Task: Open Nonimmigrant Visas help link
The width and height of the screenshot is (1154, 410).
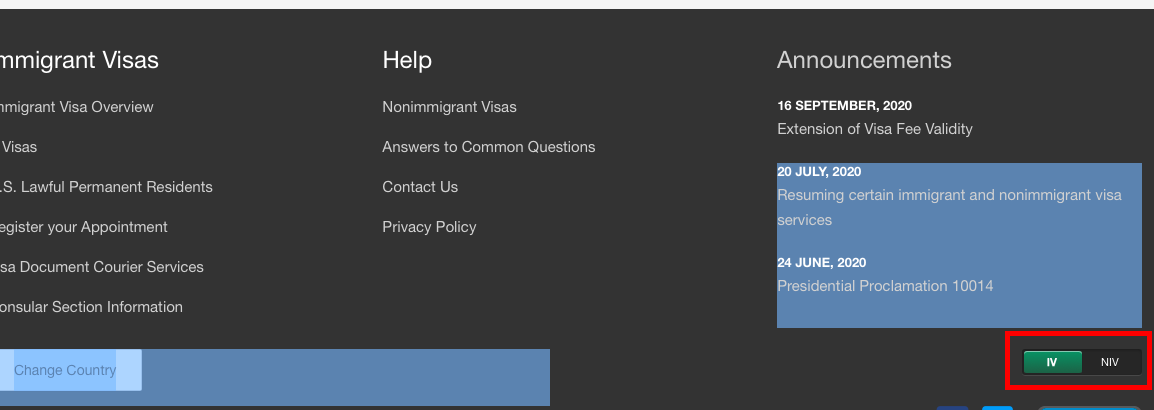Action: pyautogui.click(x=449, y=107)
